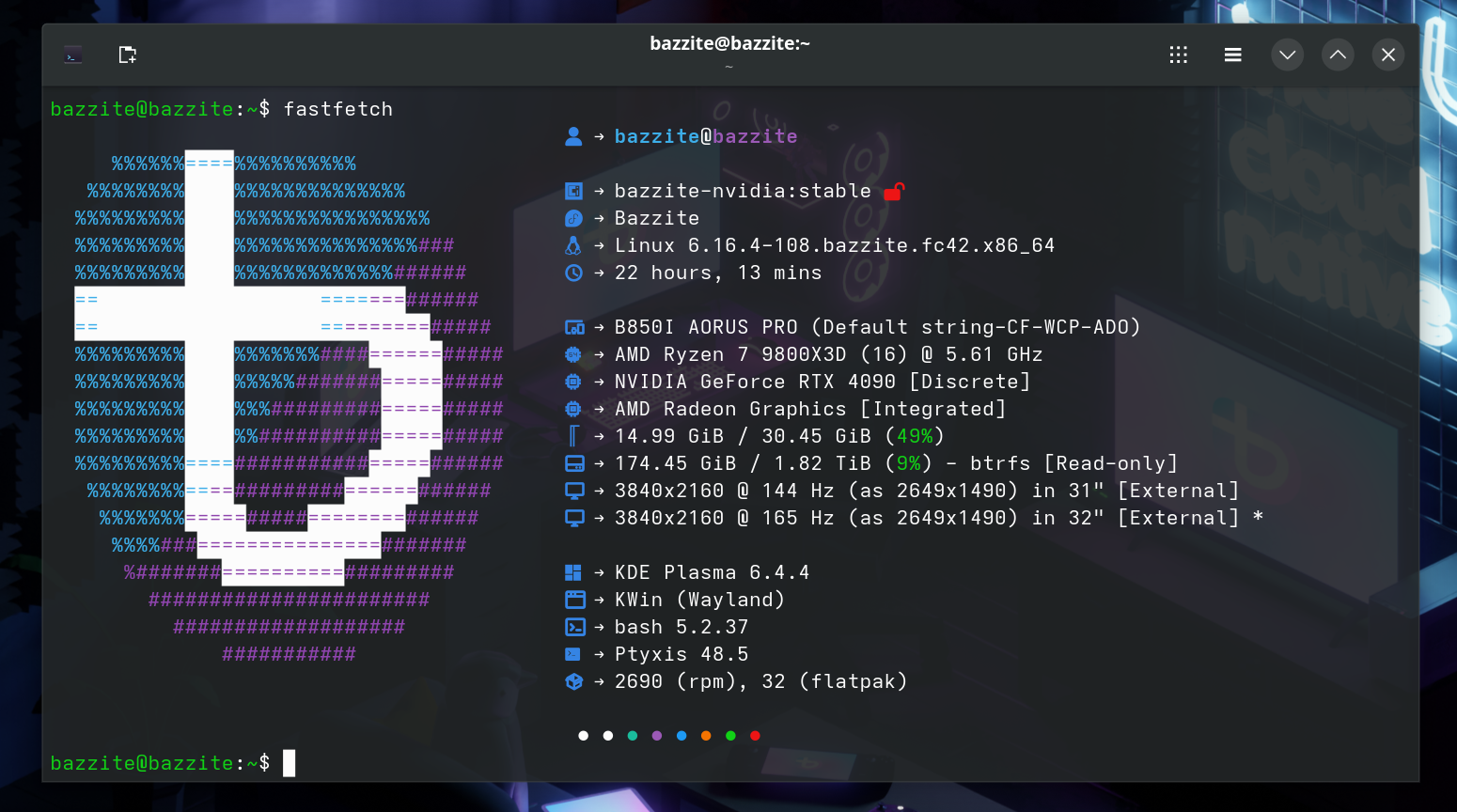Click the text "bash 5.2.37"
The image size is (1457, 812).
[x=681, y=627]
